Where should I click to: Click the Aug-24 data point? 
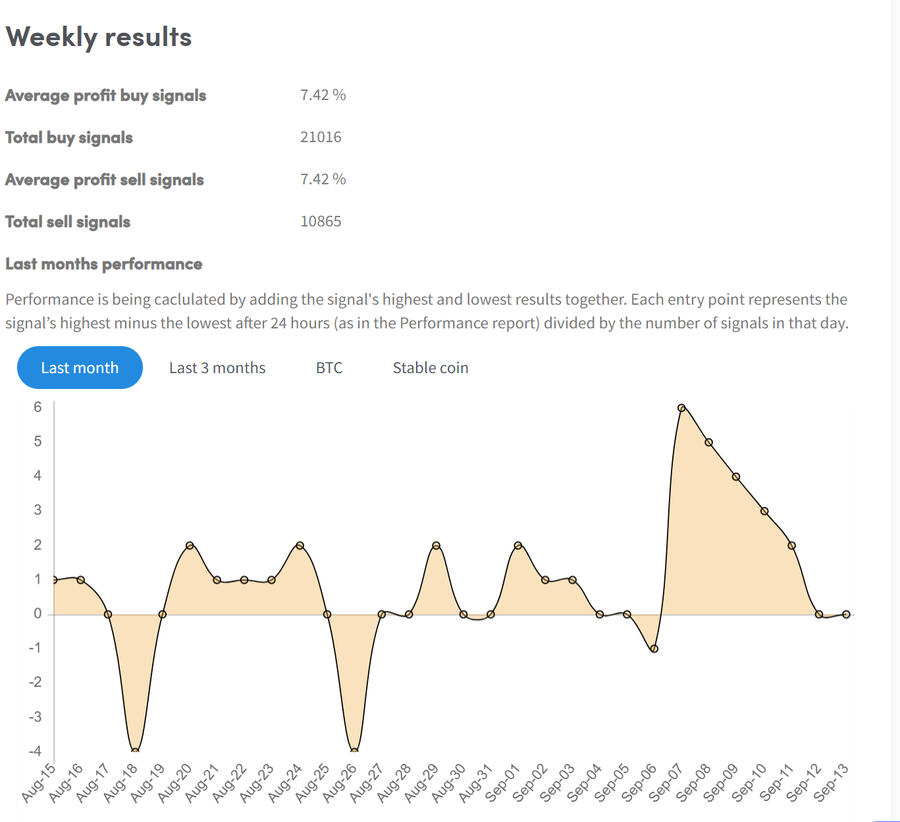coord(299,545)
